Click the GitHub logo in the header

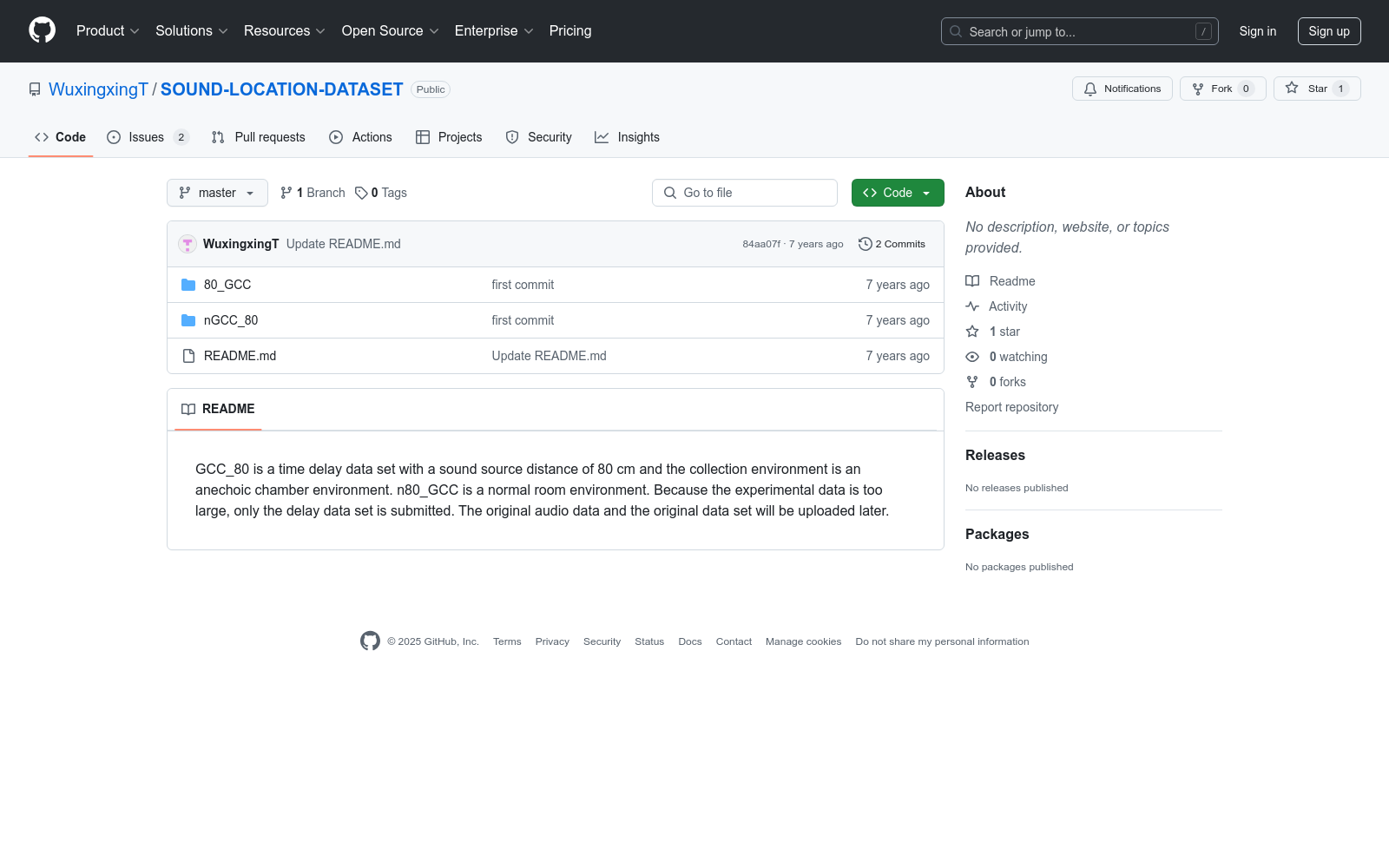coord(42,30)
